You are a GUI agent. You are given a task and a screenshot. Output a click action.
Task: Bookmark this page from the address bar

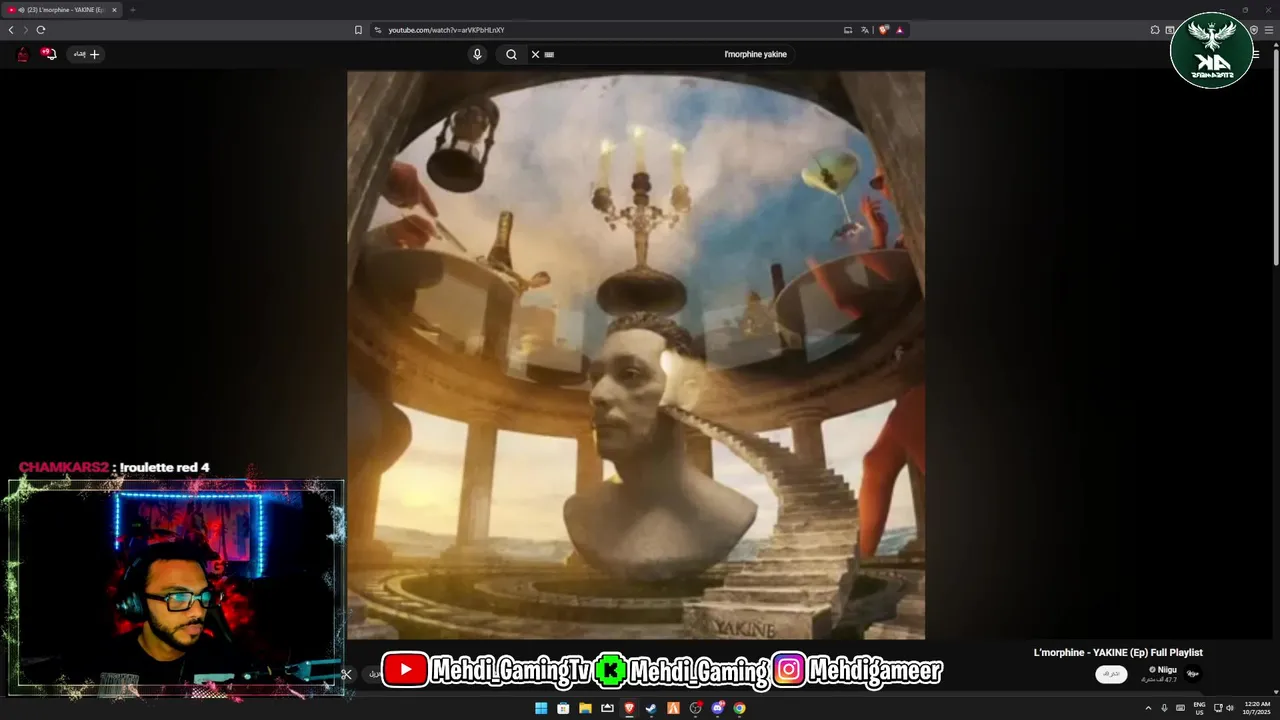(x=358, y=30)
